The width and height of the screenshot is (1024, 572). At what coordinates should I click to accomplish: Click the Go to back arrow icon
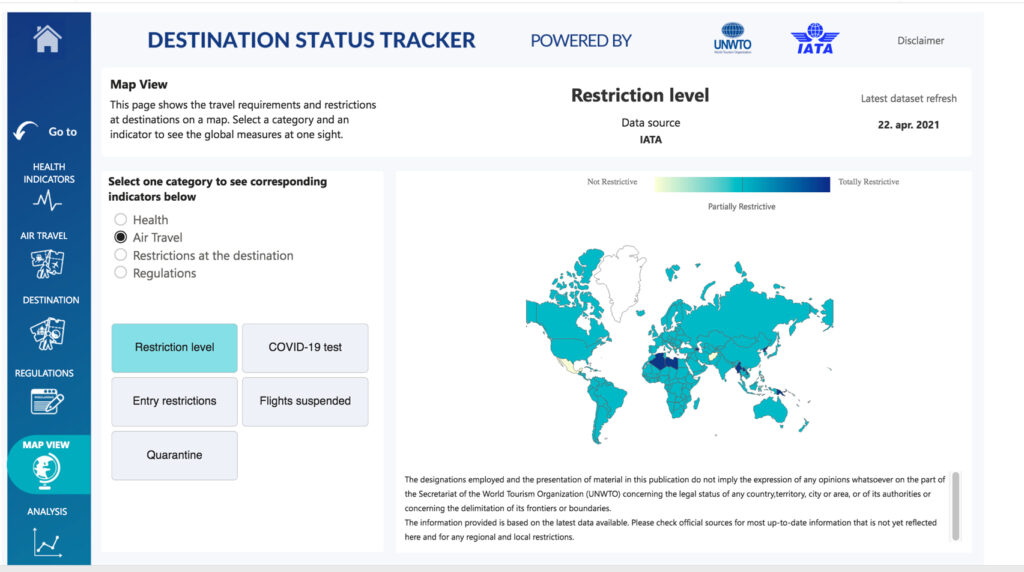[x=26, y=131]
